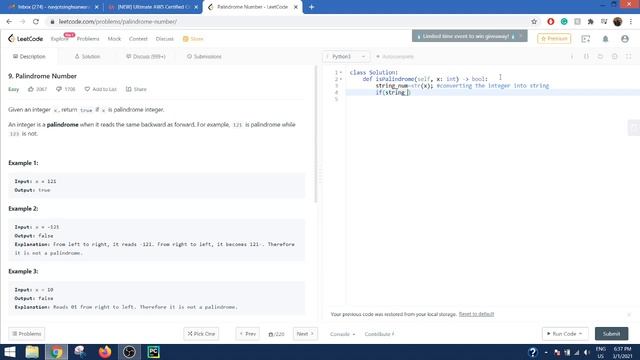This screenshot has height=360, width=640.
Task: Click Add to List heart
Action: click(x=100, y=89)
